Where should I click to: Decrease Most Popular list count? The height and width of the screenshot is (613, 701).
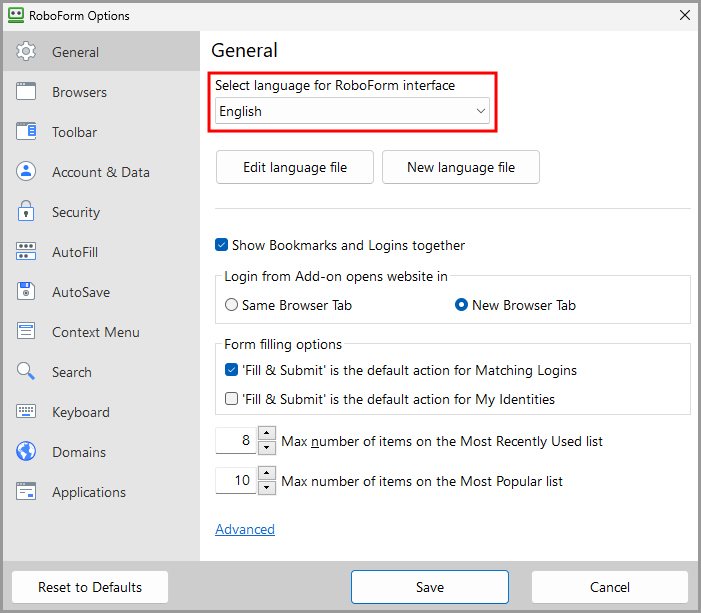[x=267, y=487]
